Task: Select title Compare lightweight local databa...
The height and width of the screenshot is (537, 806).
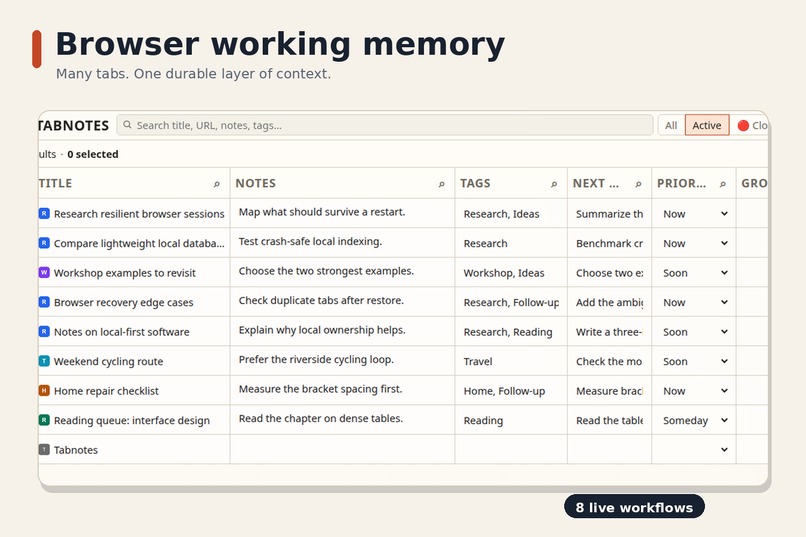Action: pos(139,243)
